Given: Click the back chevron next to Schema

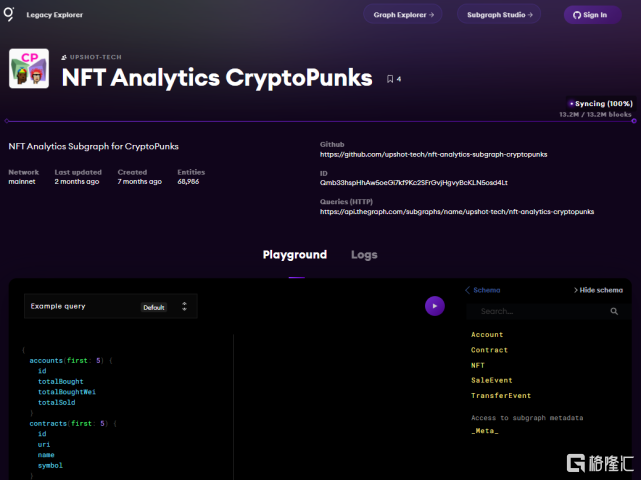Looking at the screenshot, I should [467, 290].
